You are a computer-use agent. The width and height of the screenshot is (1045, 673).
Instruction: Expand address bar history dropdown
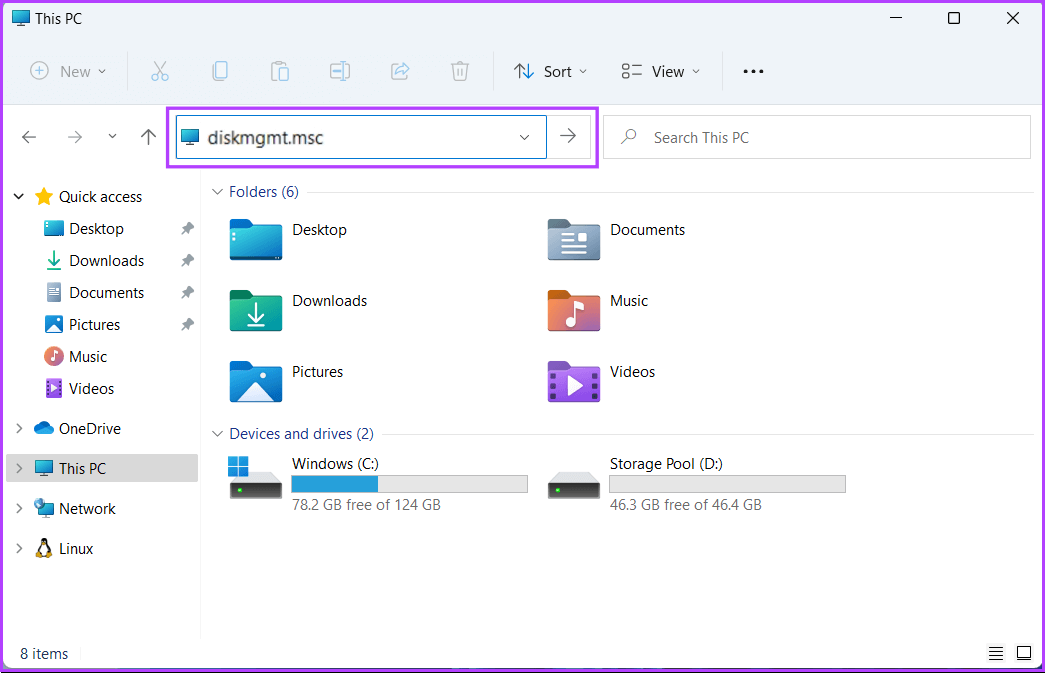pyautogui.click(x=524, y=137)
